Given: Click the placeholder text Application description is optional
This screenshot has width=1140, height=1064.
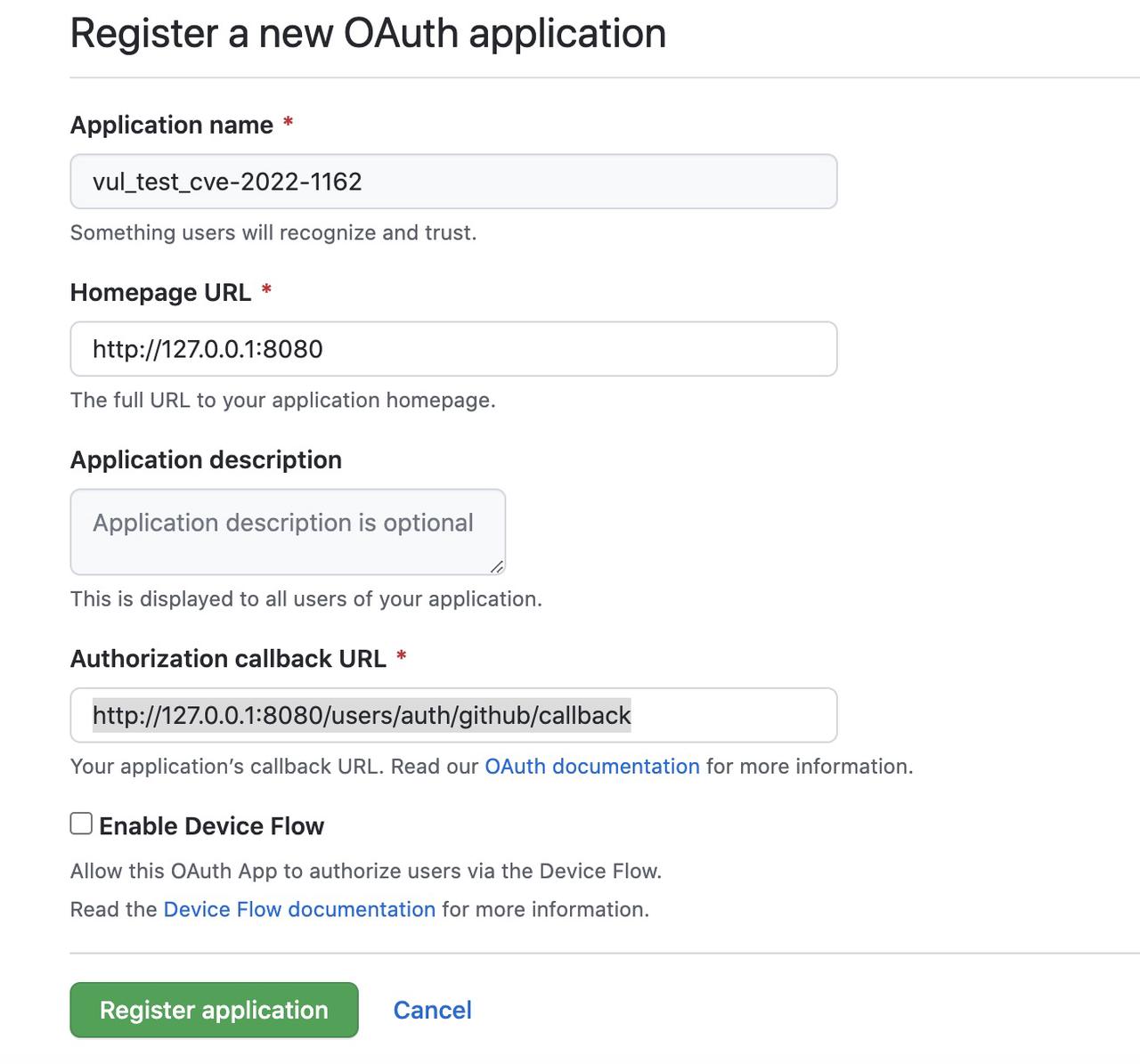Looking at the screenshot, I should (283, 523).
